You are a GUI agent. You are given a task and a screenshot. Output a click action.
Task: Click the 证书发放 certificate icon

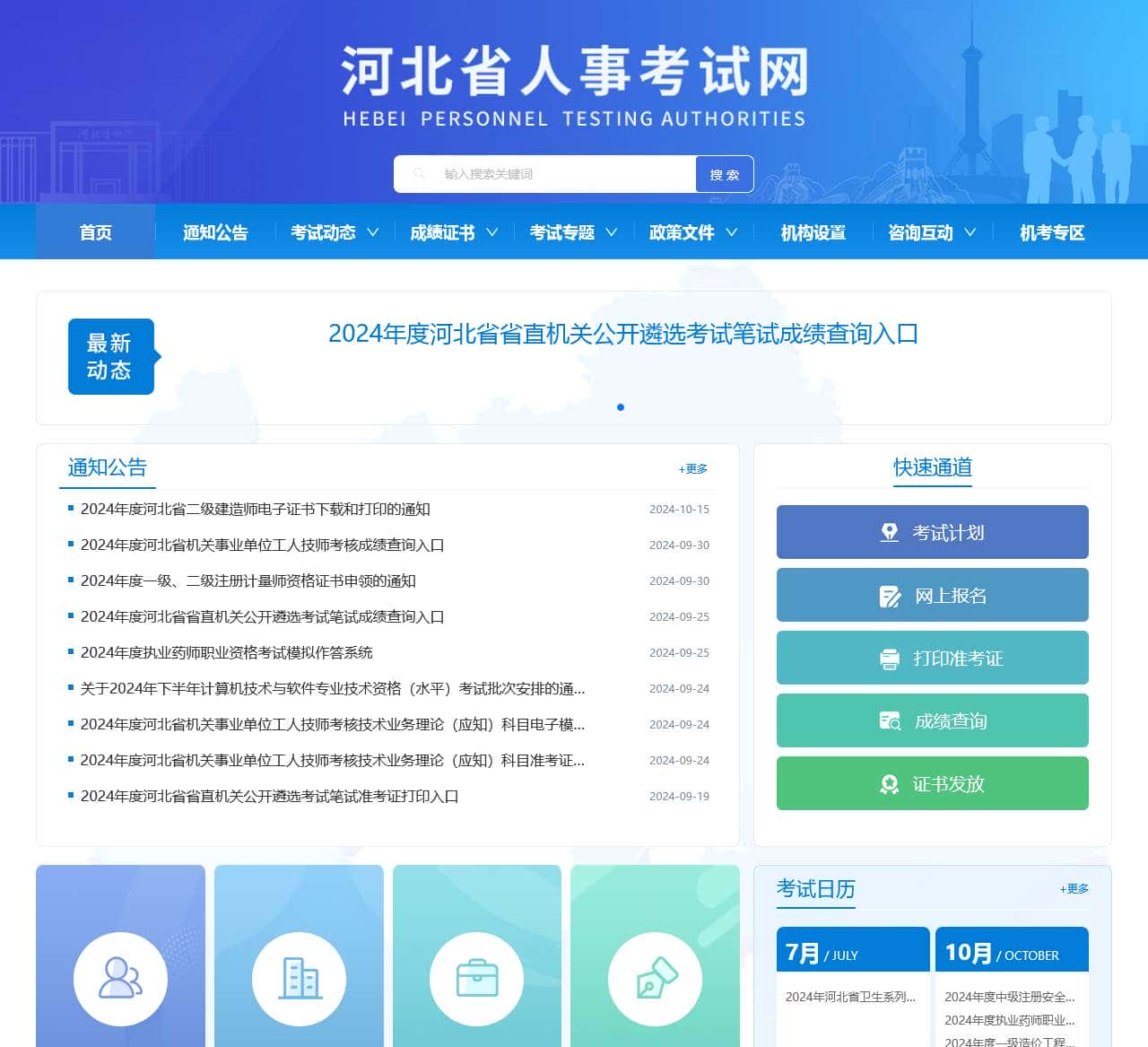pos(890,783)
